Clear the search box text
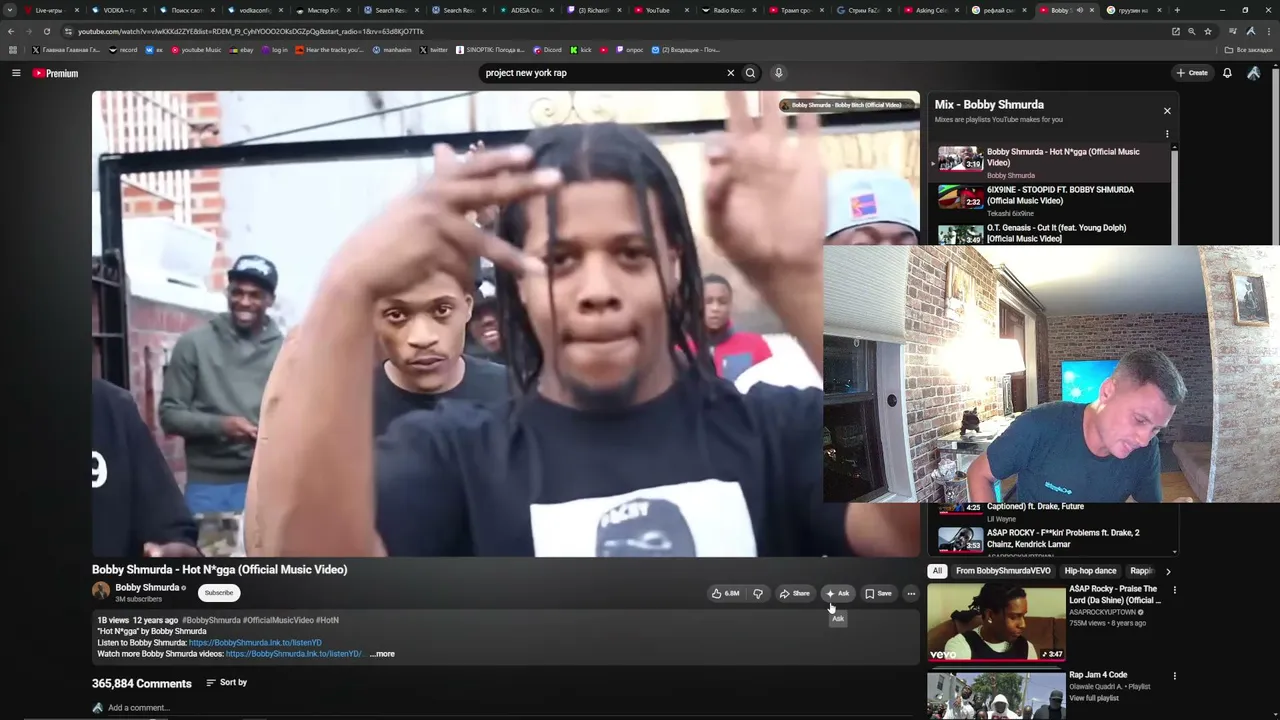Viewport: 1280px width, 720px height. point(730,73)
